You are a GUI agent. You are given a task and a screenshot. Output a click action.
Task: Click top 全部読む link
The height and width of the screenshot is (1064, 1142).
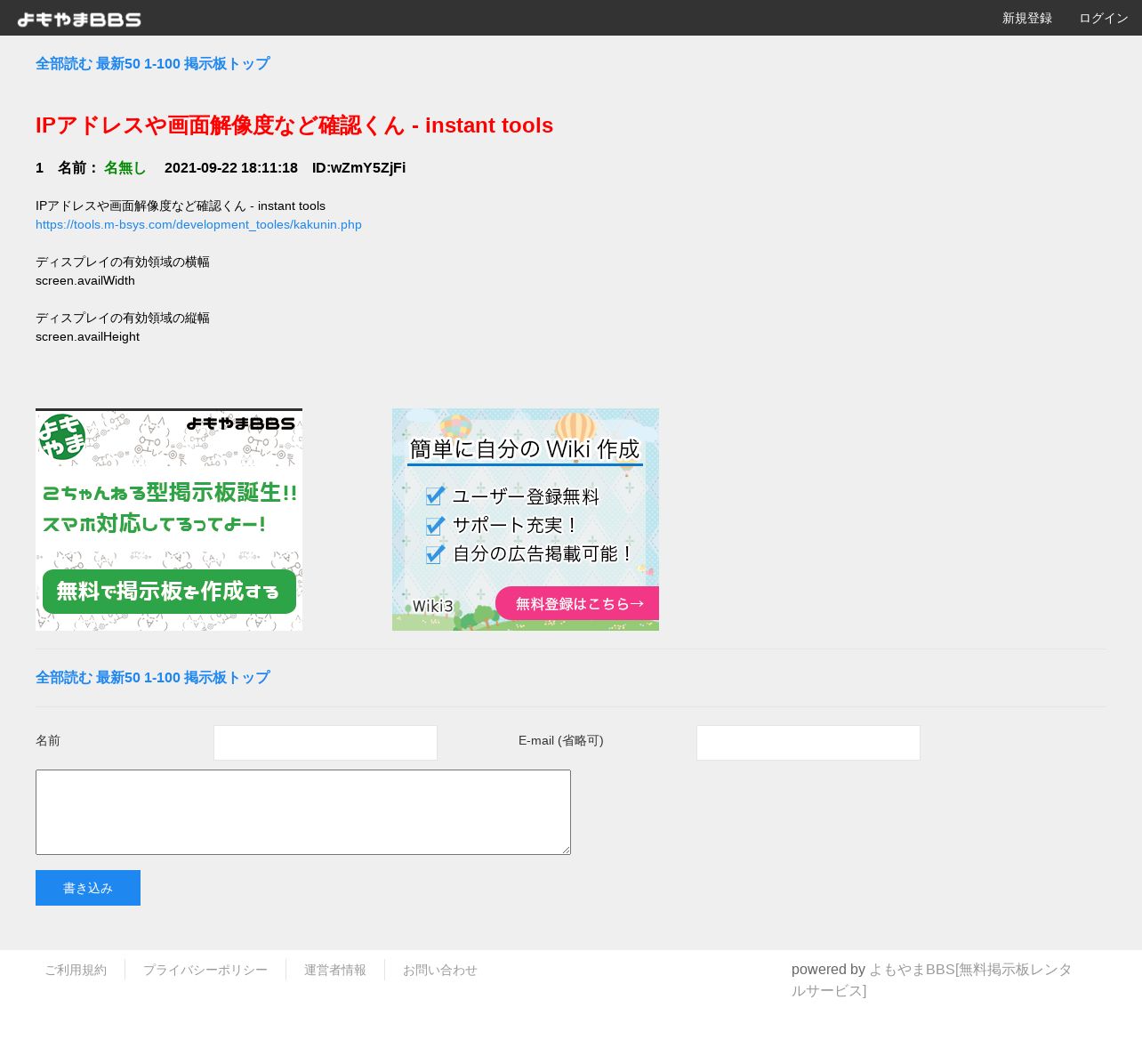coord(64,64)
